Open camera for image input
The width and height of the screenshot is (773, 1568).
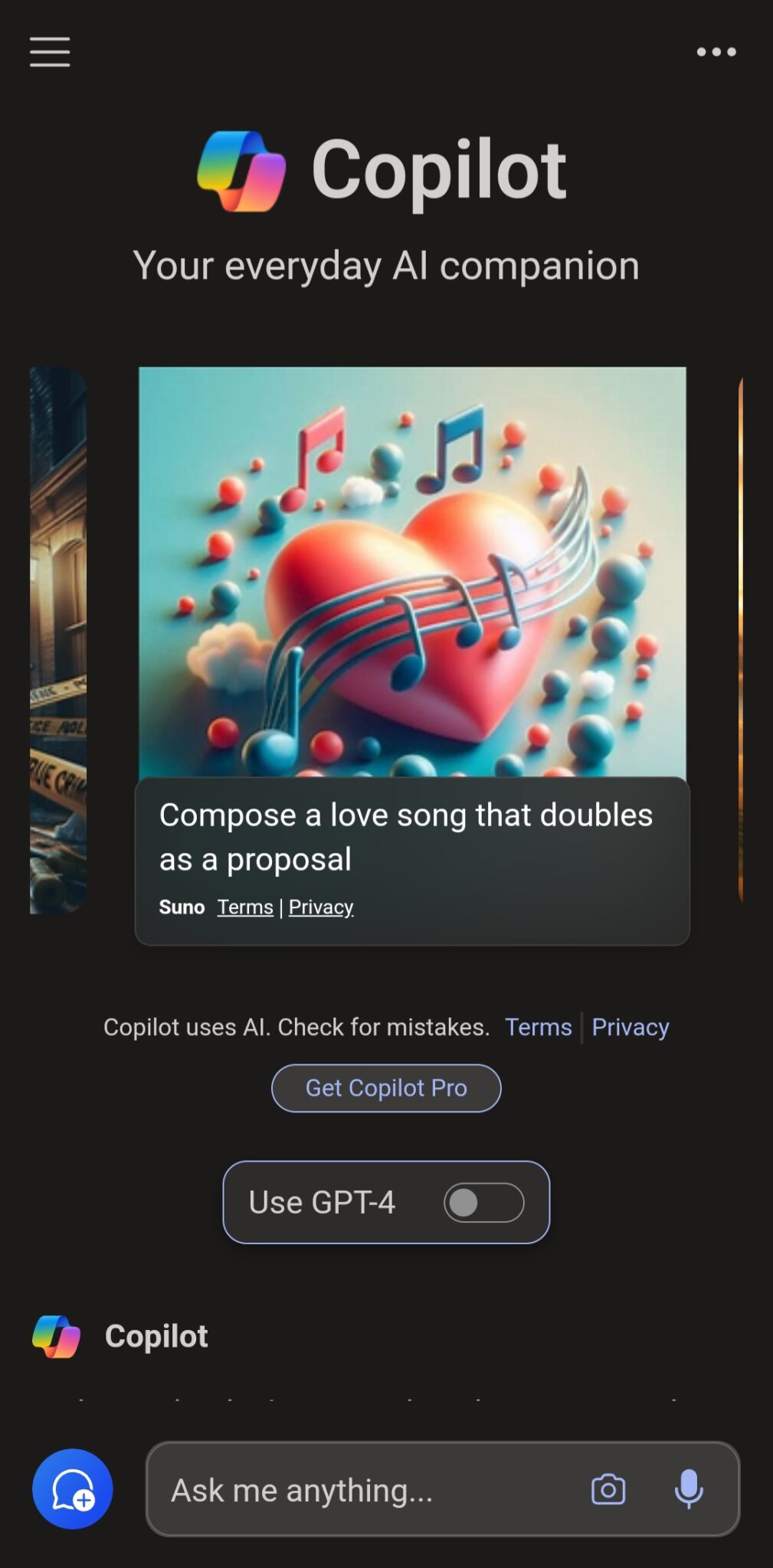(608, 1489)
